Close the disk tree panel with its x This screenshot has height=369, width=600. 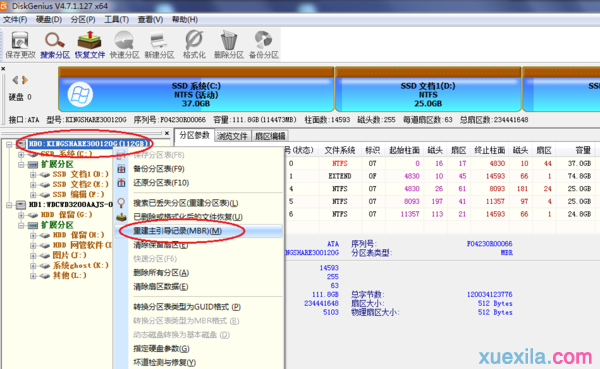pyautogui.click(x=167, y=133)
